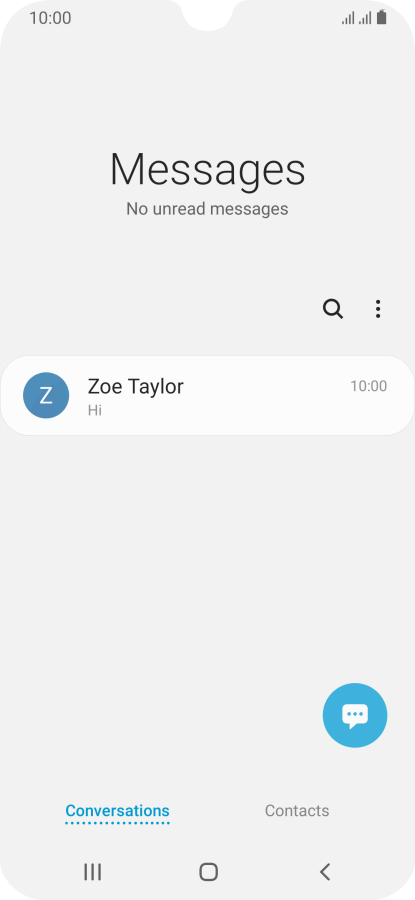Image resolution: width=415 pixels, height=900 pixels.
Task: Open the search magnifier icon
Action: (x=333, y=309)
